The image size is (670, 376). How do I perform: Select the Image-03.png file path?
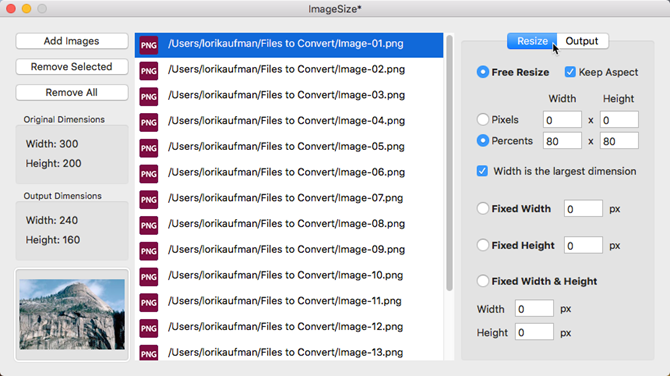coord(286,95)
